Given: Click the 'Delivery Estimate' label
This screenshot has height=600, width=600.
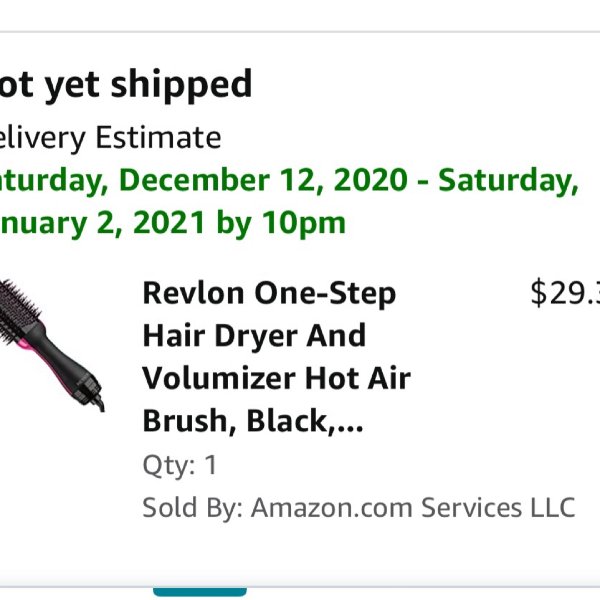Looking at the screenshot, I should [110, 138].
